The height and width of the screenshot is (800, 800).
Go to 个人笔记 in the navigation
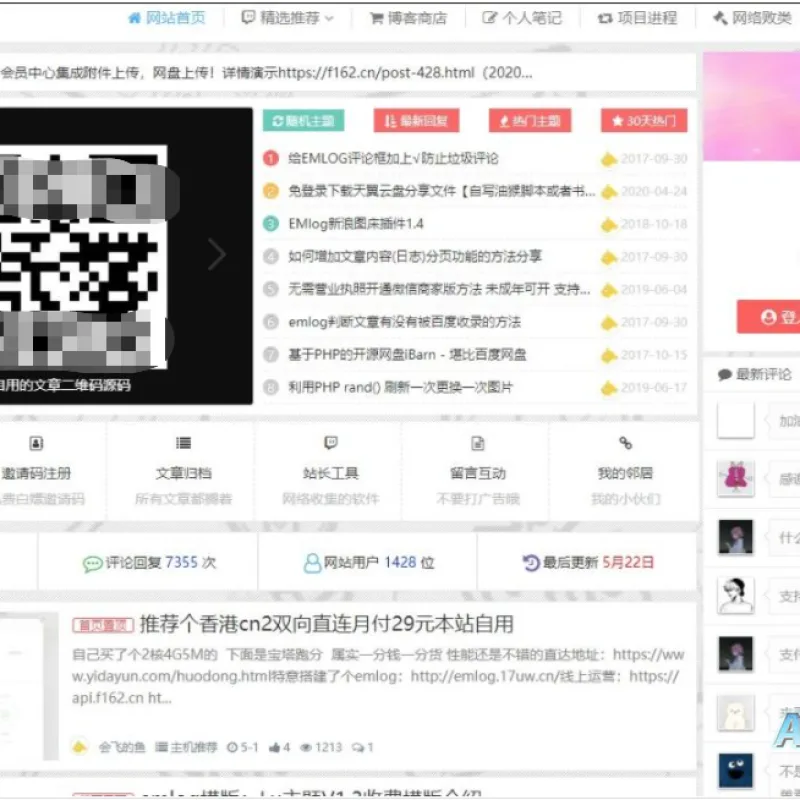pos(522,18)
